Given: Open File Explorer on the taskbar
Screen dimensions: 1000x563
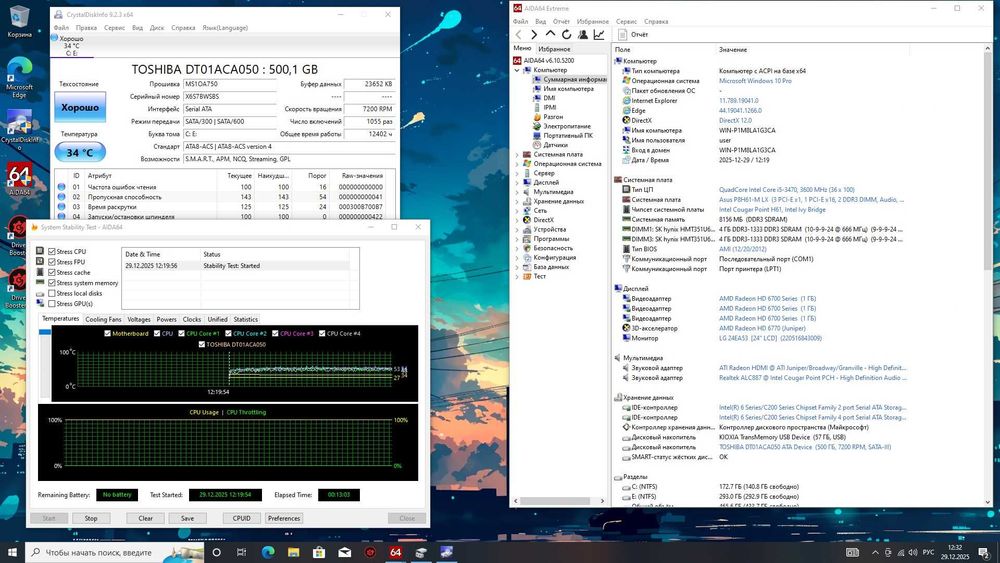Looking at the screenshot, I should click(x=293, y=552).
